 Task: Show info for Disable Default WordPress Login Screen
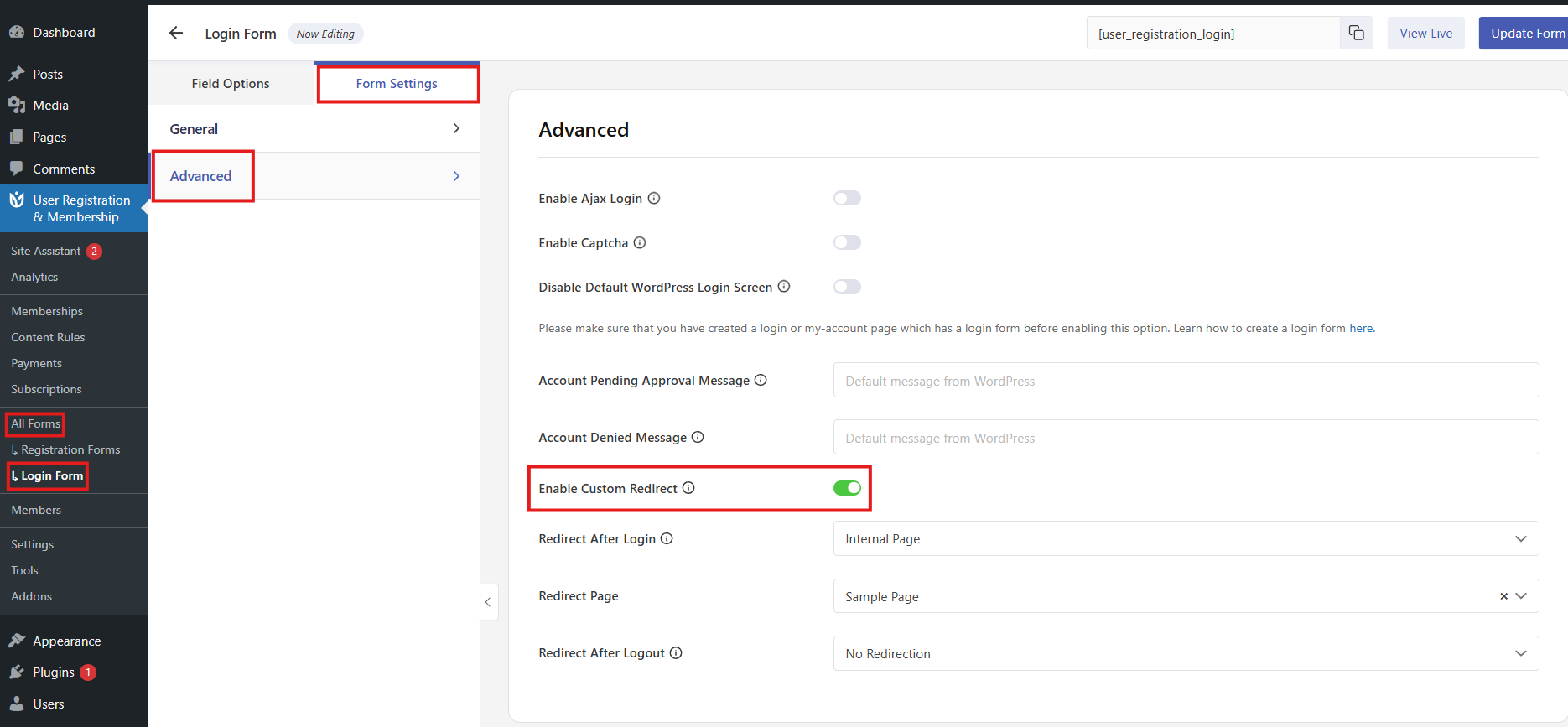784,286
